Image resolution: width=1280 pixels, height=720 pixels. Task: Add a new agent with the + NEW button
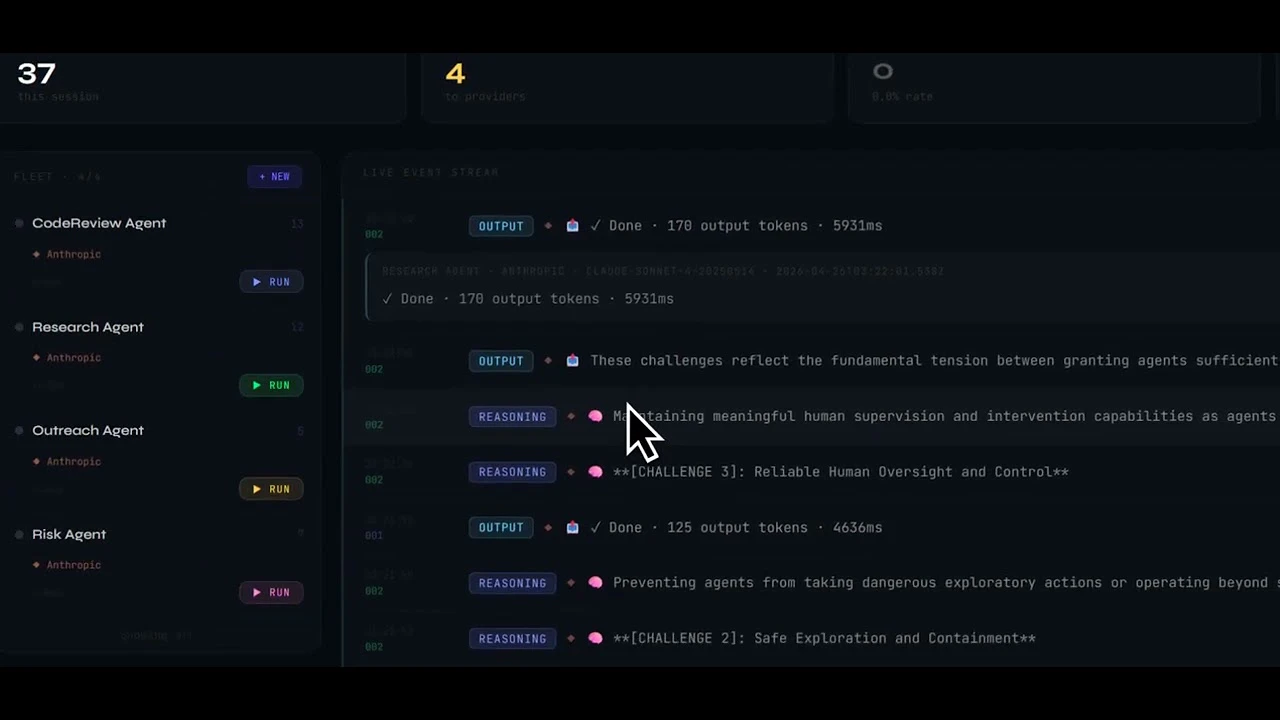click(x=275, y=177)
